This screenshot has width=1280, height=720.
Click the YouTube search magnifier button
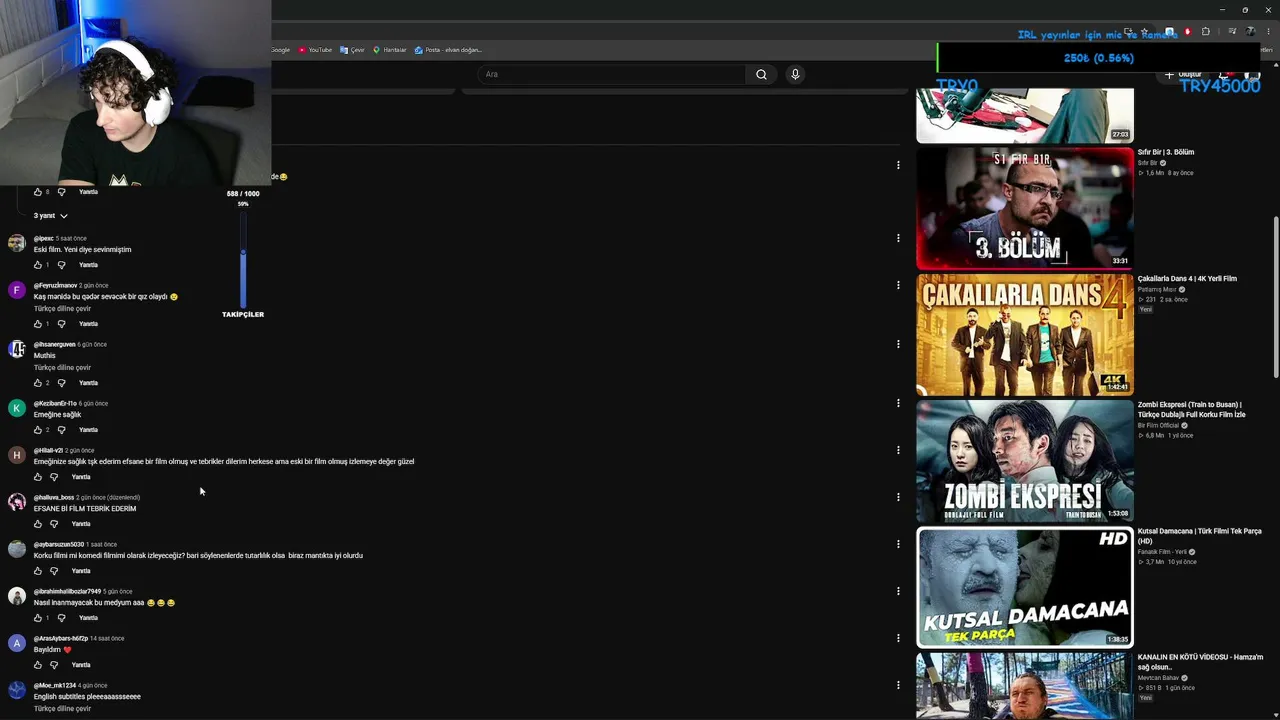761,74
